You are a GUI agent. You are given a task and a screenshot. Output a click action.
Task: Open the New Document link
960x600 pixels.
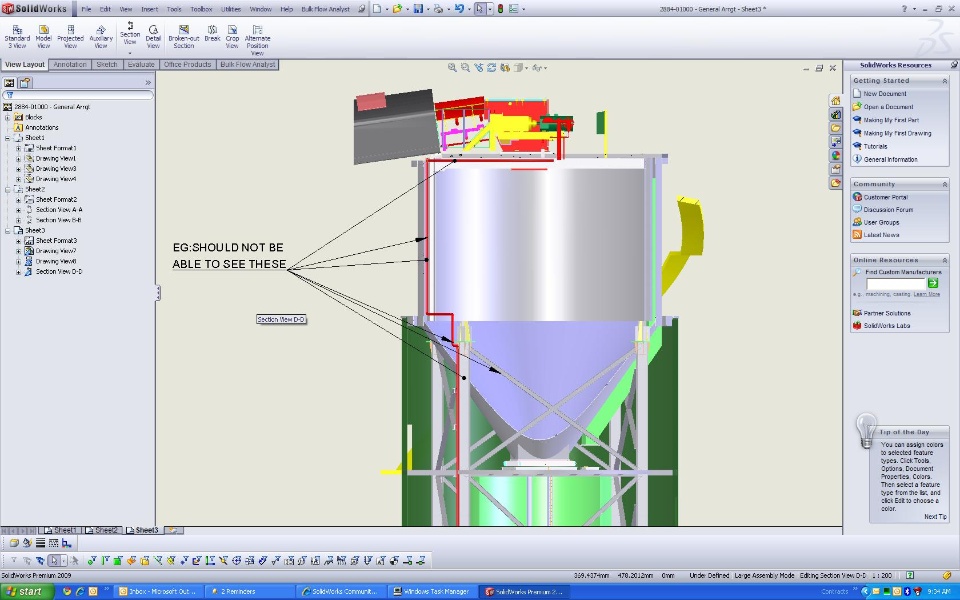(885, 94)
